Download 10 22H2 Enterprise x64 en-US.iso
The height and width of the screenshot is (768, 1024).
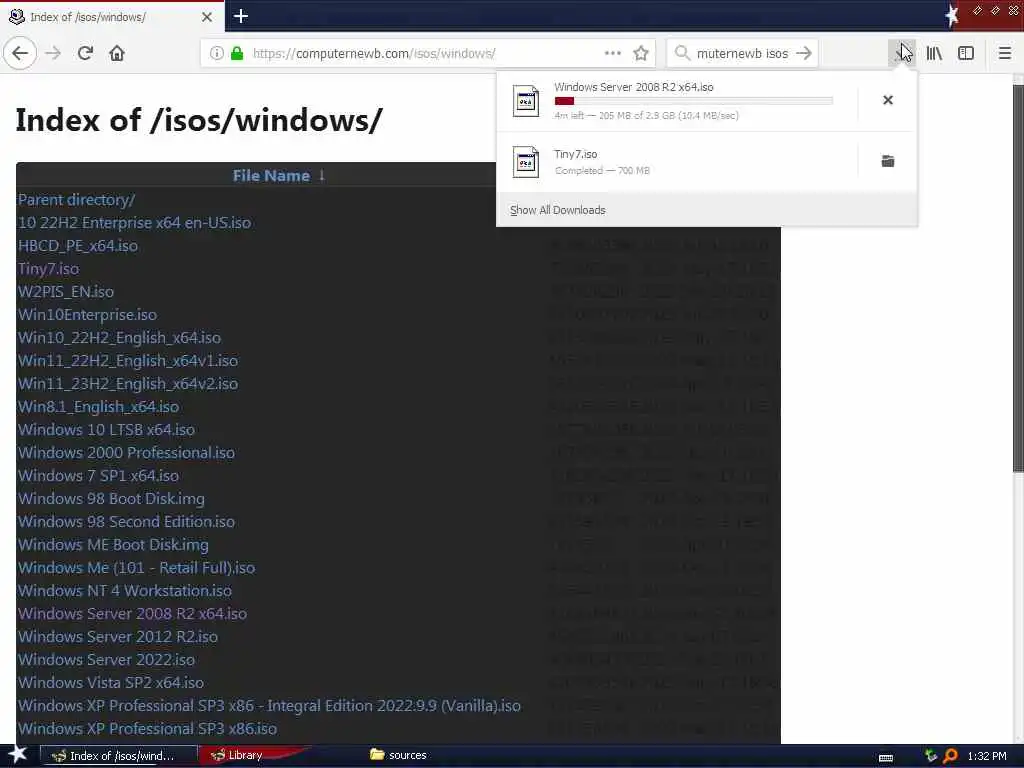(135, 223)
